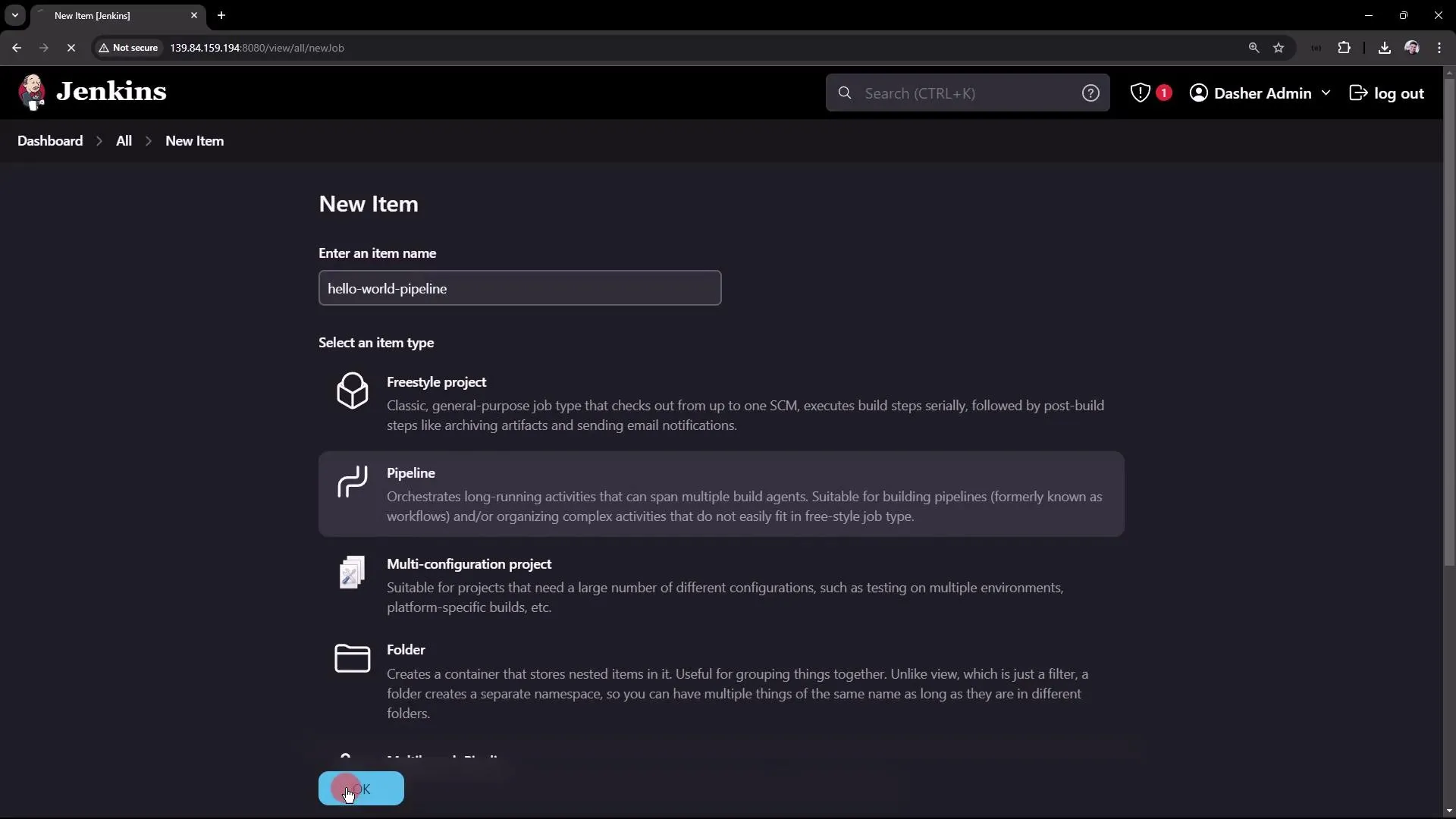
Task: Click the OK button to create the item
Action: point(361,788)
